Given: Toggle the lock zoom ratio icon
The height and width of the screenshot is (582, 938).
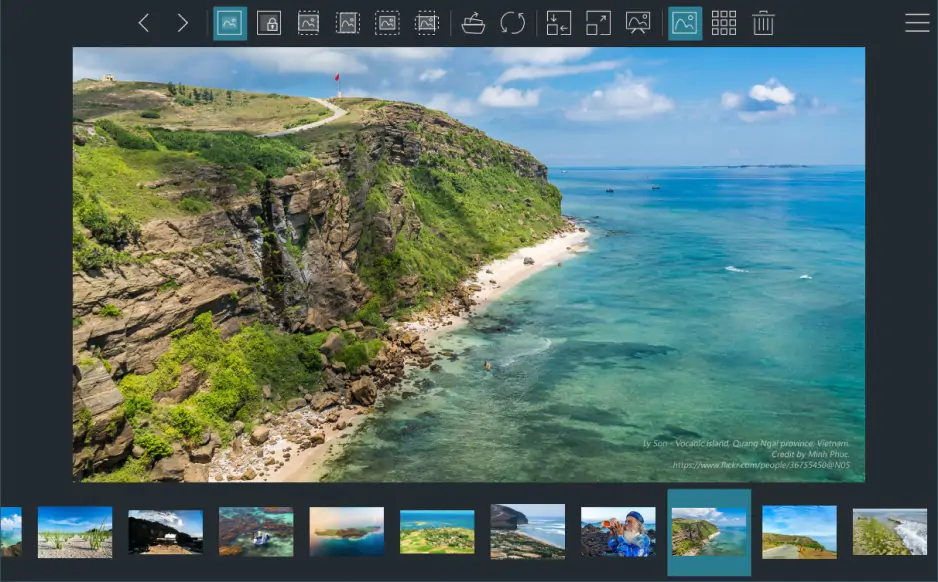Looking at the screenshot, I should (269, 23).
